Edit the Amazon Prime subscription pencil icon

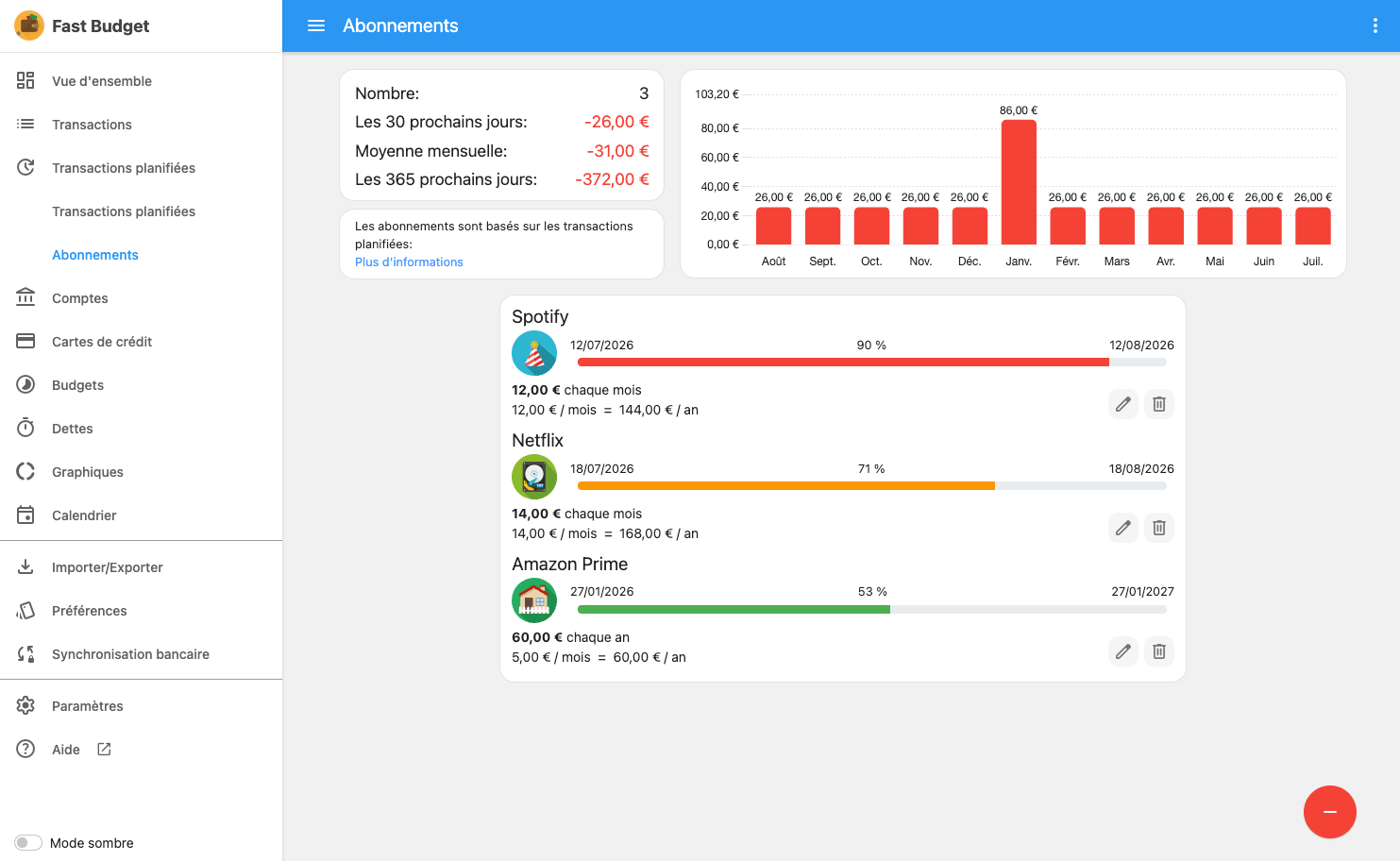(1122, 651)
